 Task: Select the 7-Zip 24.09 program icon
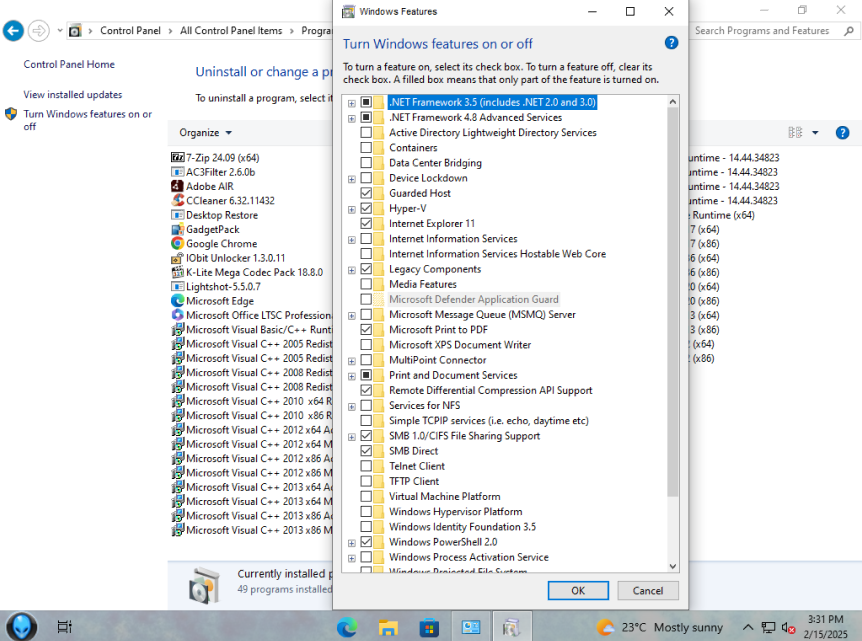point(178,158)
